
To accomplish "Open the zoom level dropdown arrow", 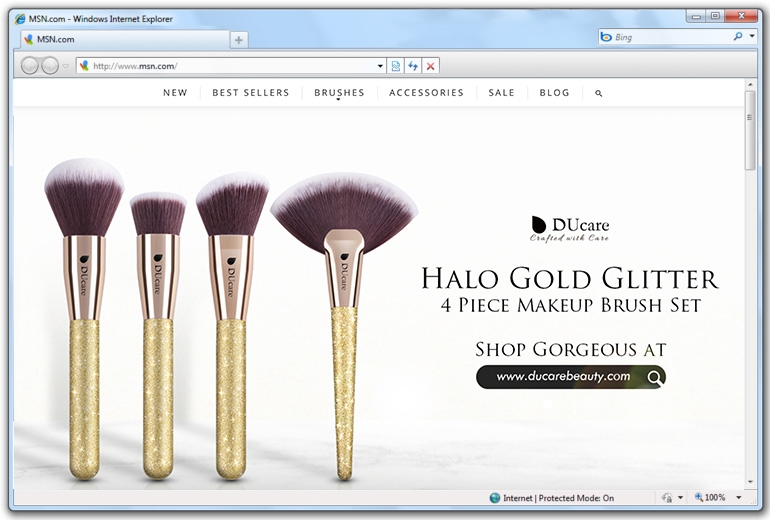I will (x=739, y=498).
